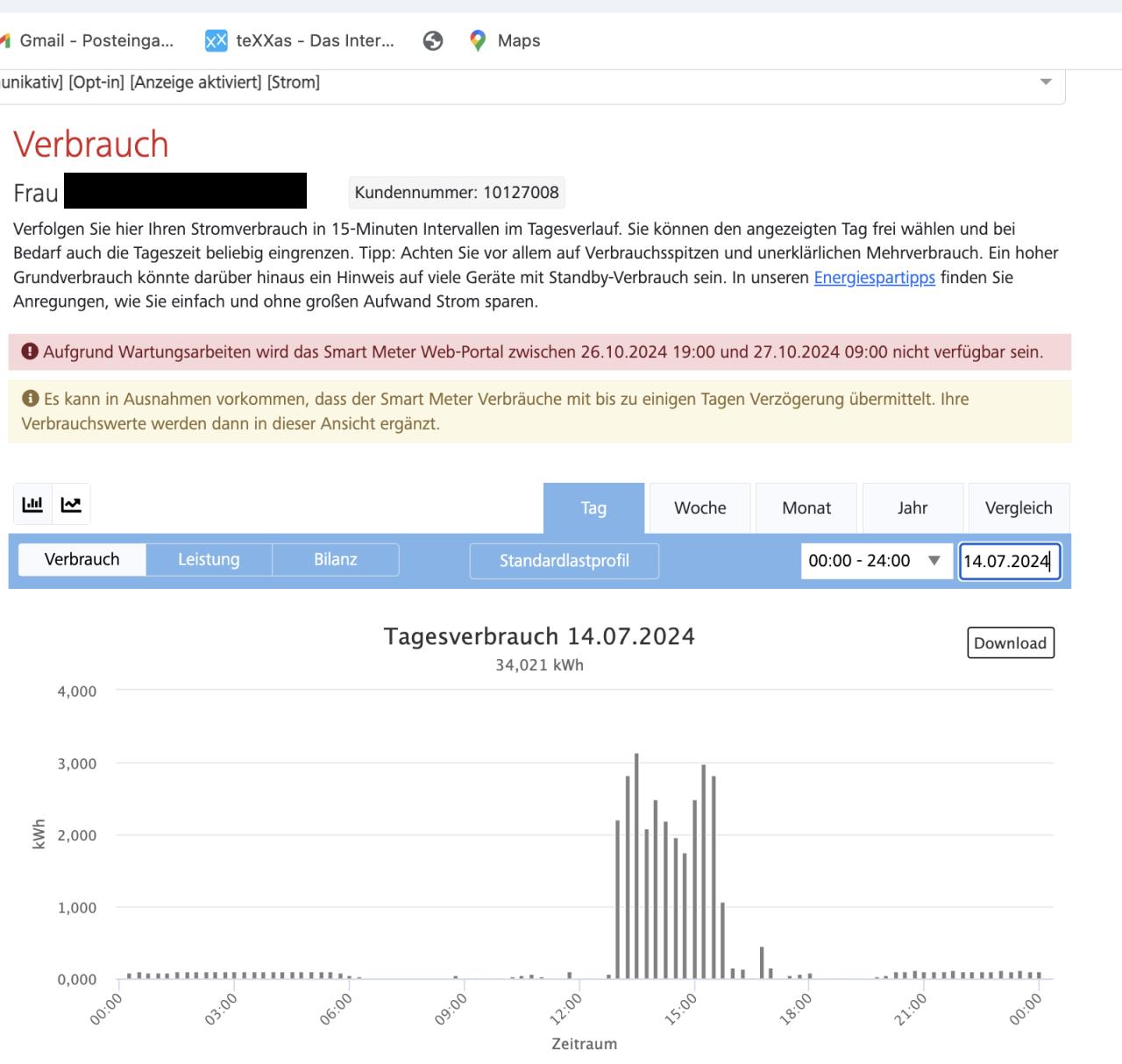Open the Gmail Posteingang bookmark
Screen dimensions: 1122x1064
[x=95, y=40]
